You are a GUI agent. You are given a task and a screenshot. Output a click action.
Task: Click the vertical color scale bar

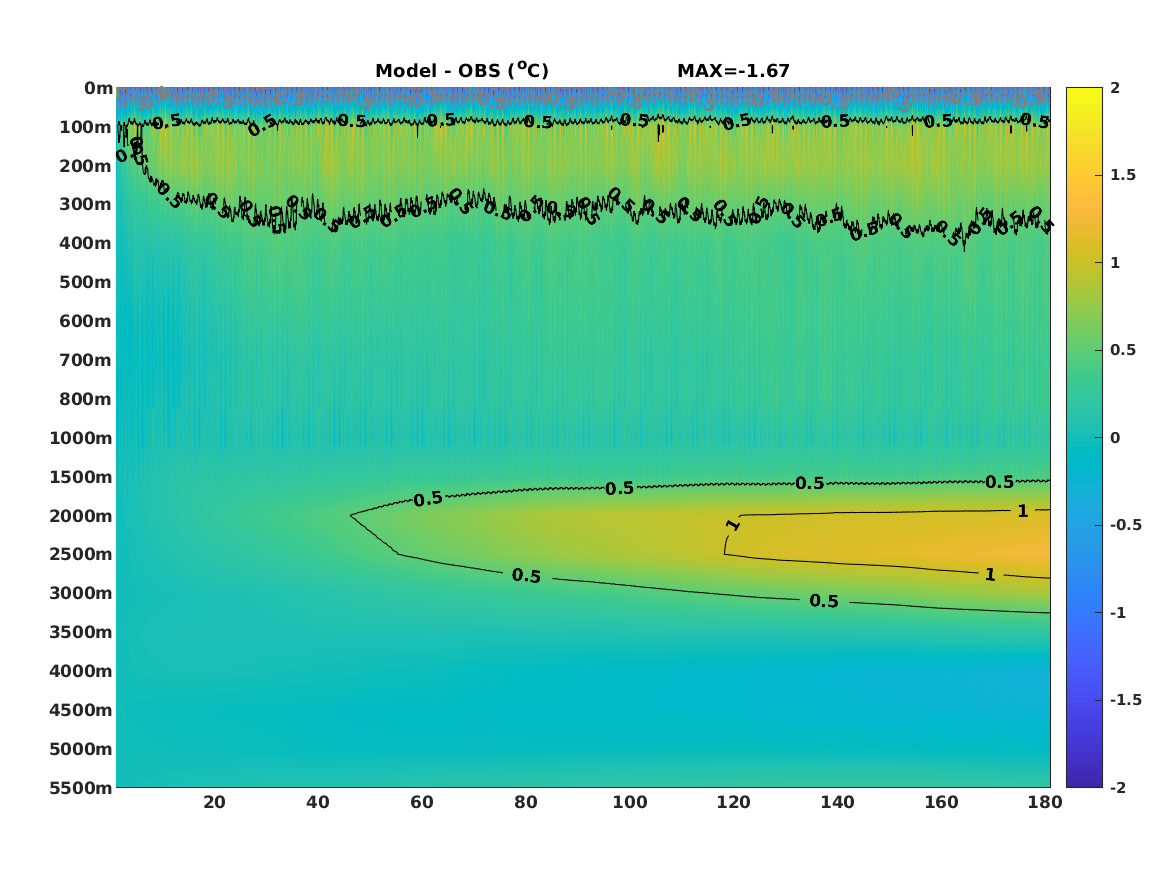pyautogui.click(x=1084, y=438)
